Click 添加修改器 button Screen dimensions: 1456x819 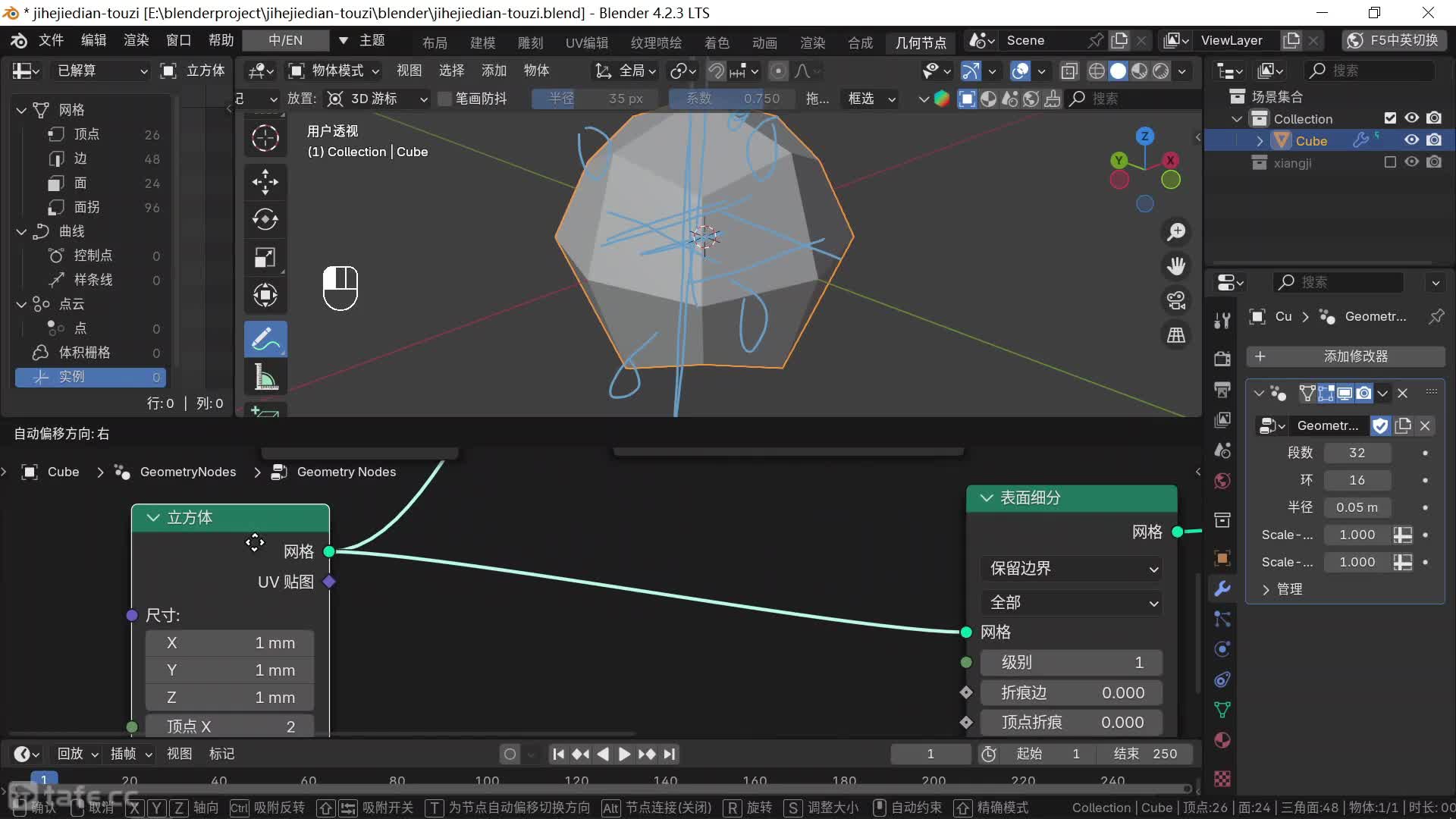[1345, 356]
